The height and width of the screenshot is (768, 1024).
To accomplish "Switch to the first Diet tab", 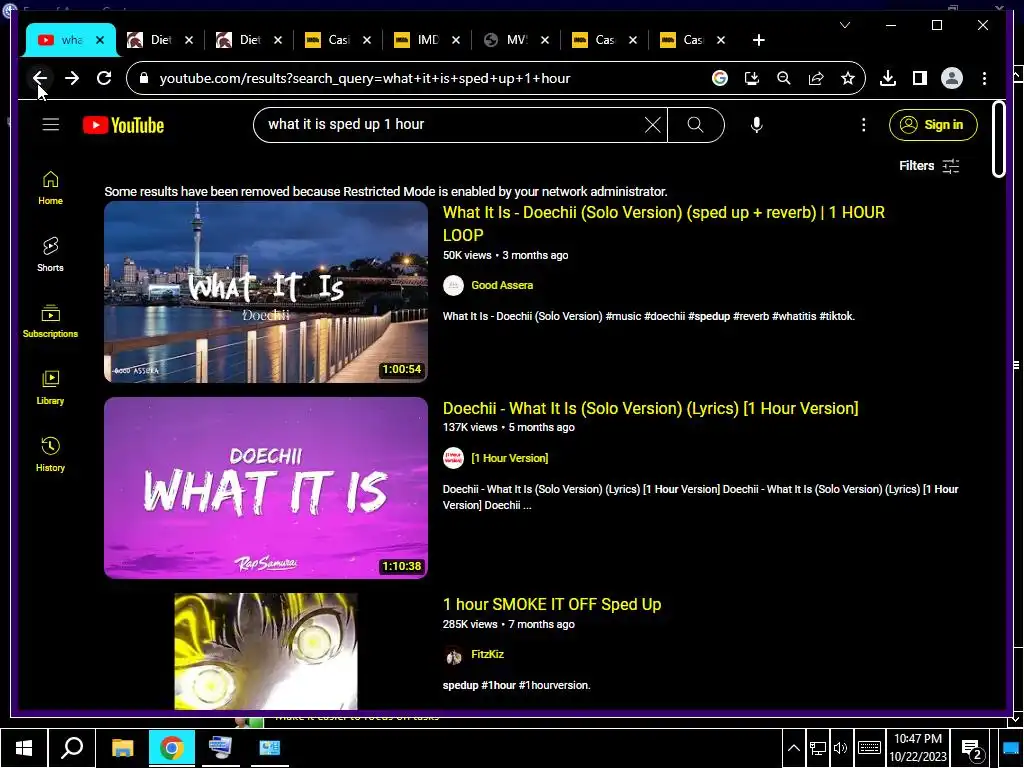I will click(x=161, y=40).
